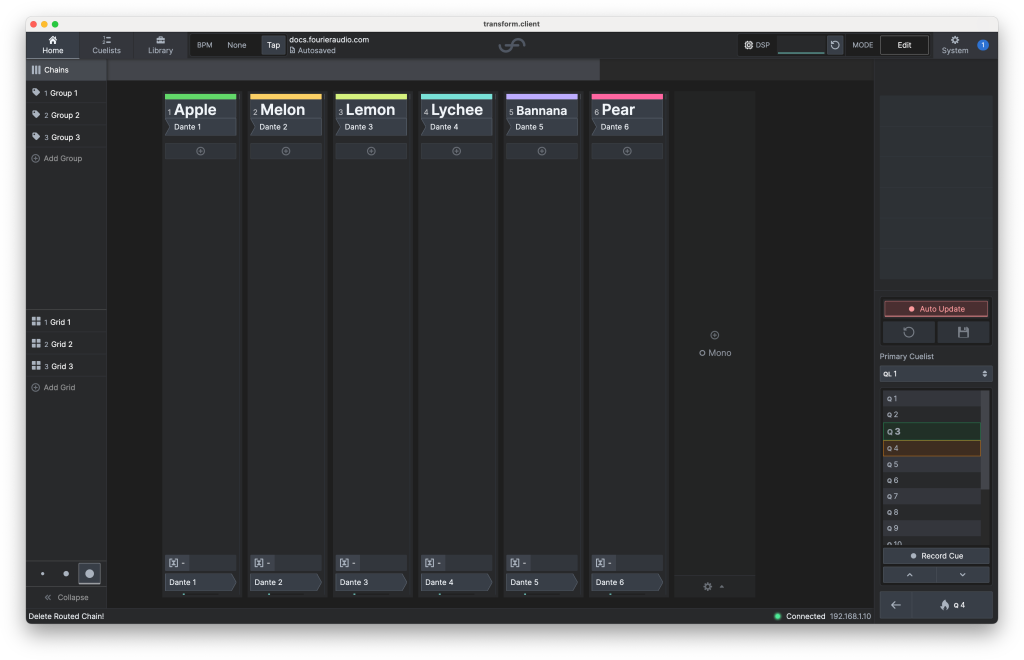1024x660 pixels.
Task: Click the matrix icon above Dante 3 output
Action: tap(344, 563)
